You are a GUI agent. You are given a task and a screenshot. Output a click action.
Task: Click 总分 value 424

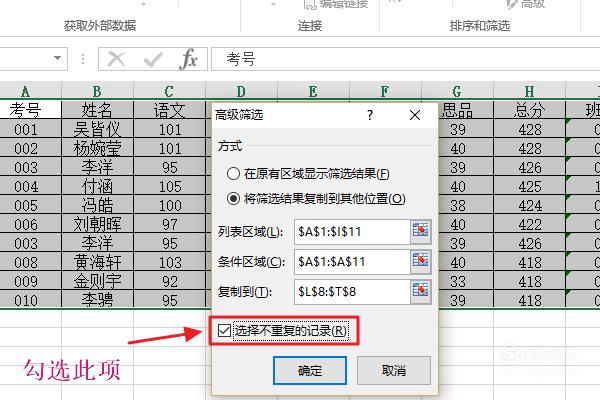click(x=529, y=205)
